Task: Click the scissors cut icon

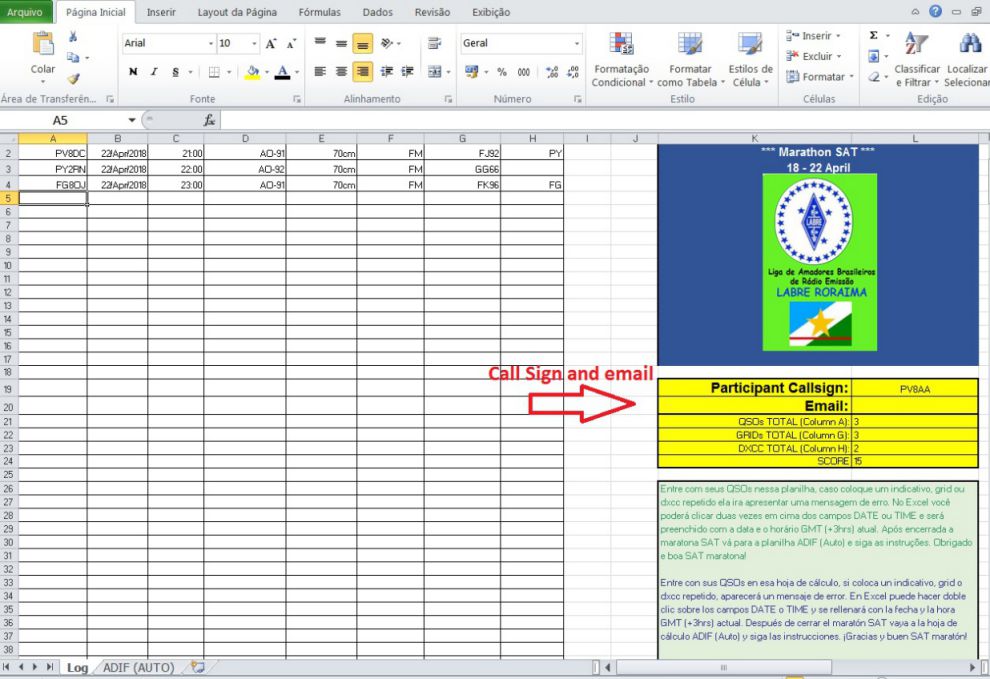Action: coord(74,37)
